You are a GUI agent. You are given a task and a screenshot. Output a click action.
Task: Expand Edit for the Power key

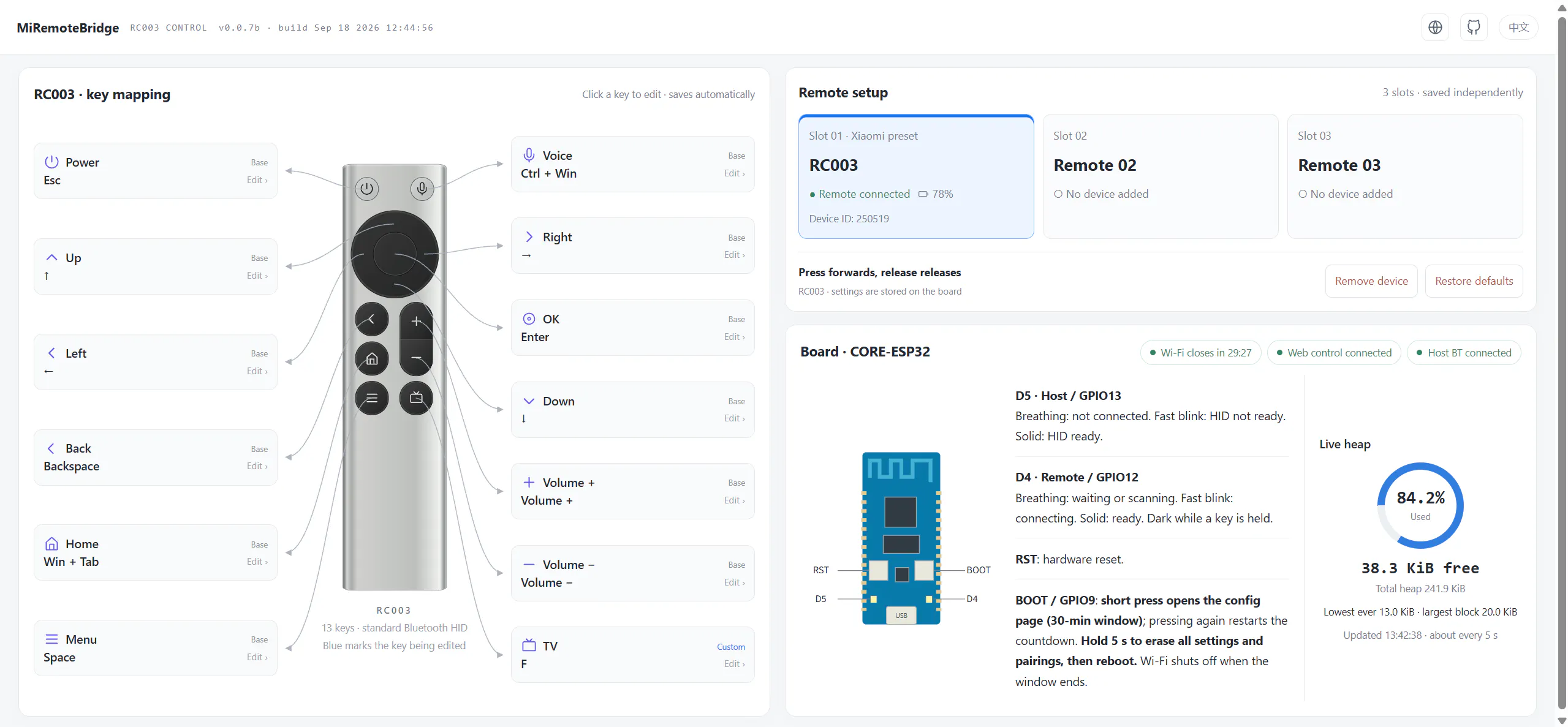[257, 180]
